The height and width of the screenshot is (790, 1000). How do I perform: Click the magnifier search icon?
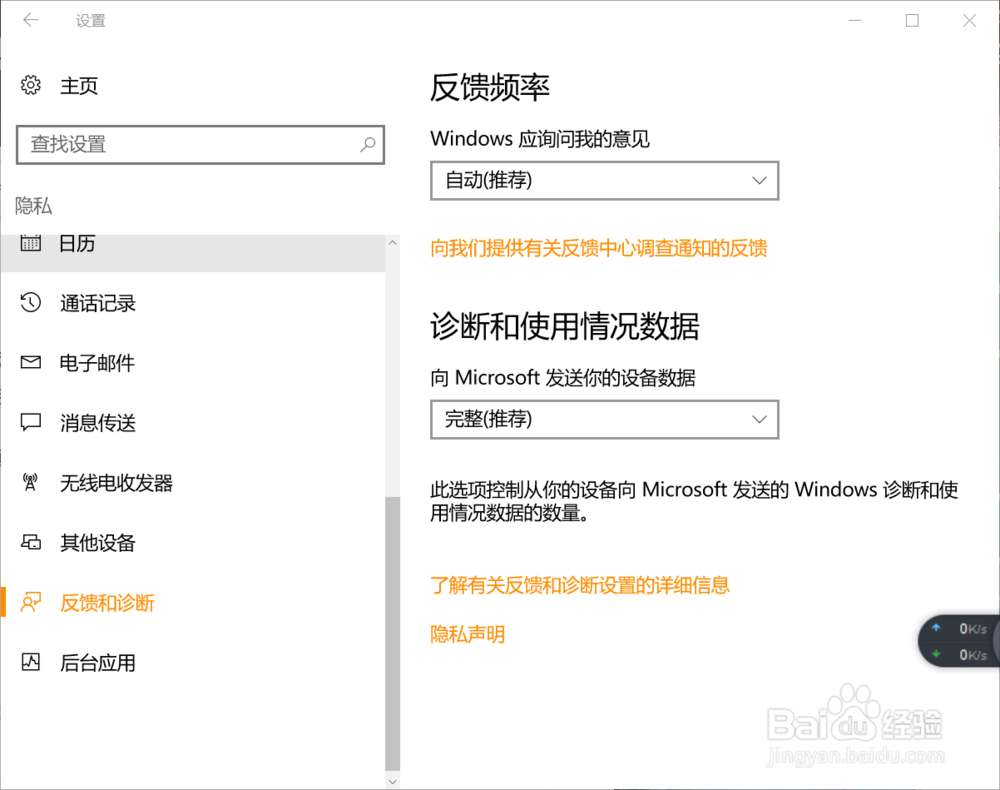point(367,145)
